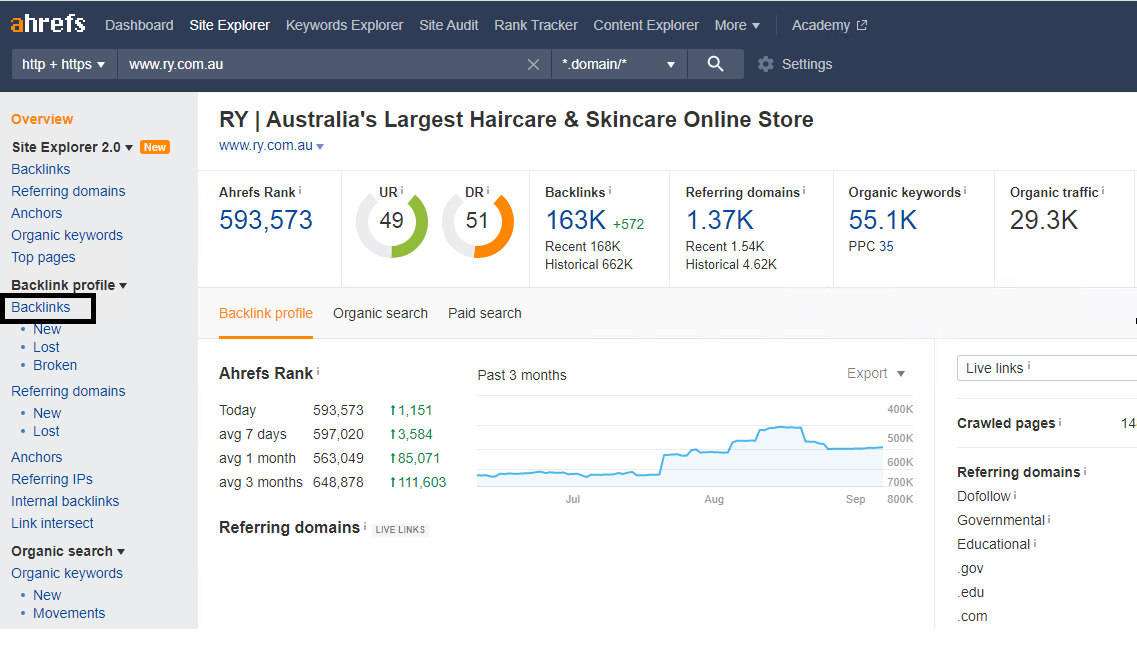
Task: Expand the www.ry.com.au URL dropdown arrow
Action: point(320,147)
